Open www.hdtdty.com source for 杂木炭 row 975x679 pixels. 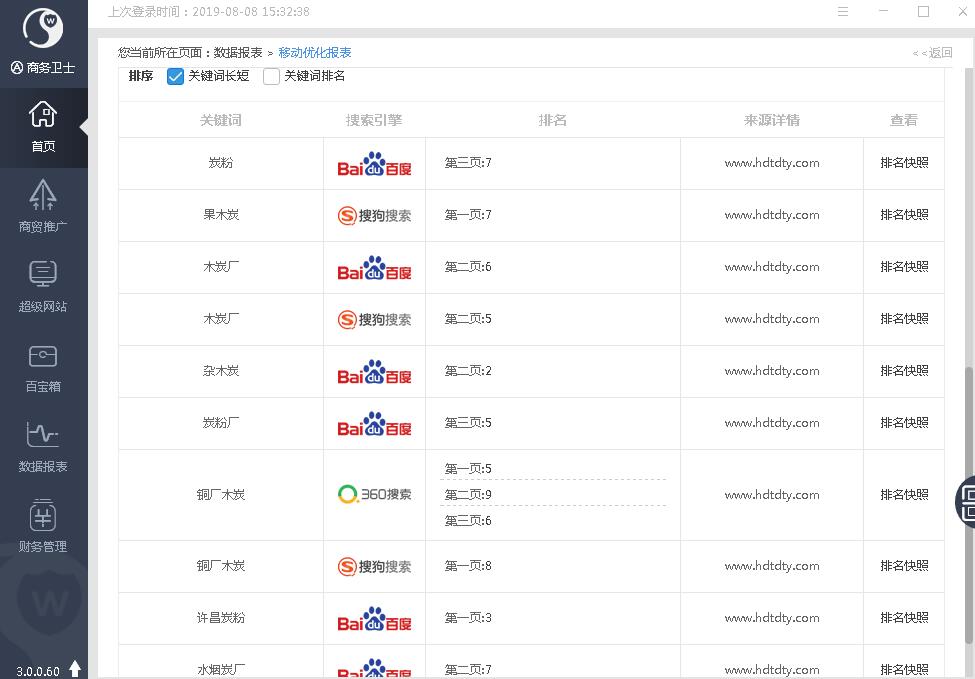(x=772, y=371)
